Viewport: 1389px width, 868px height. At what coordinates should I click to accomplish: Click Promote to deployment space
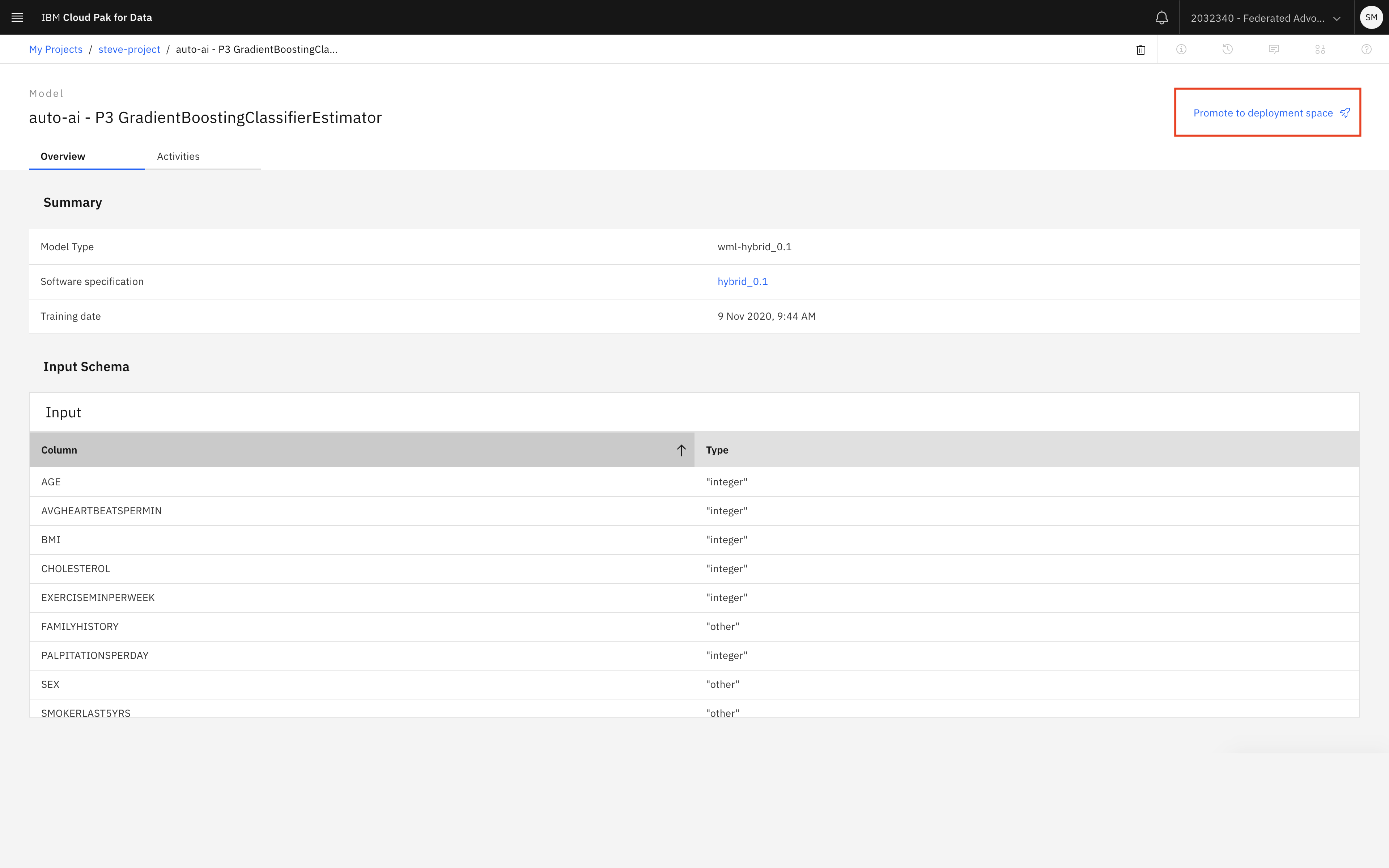(1271, 113)
